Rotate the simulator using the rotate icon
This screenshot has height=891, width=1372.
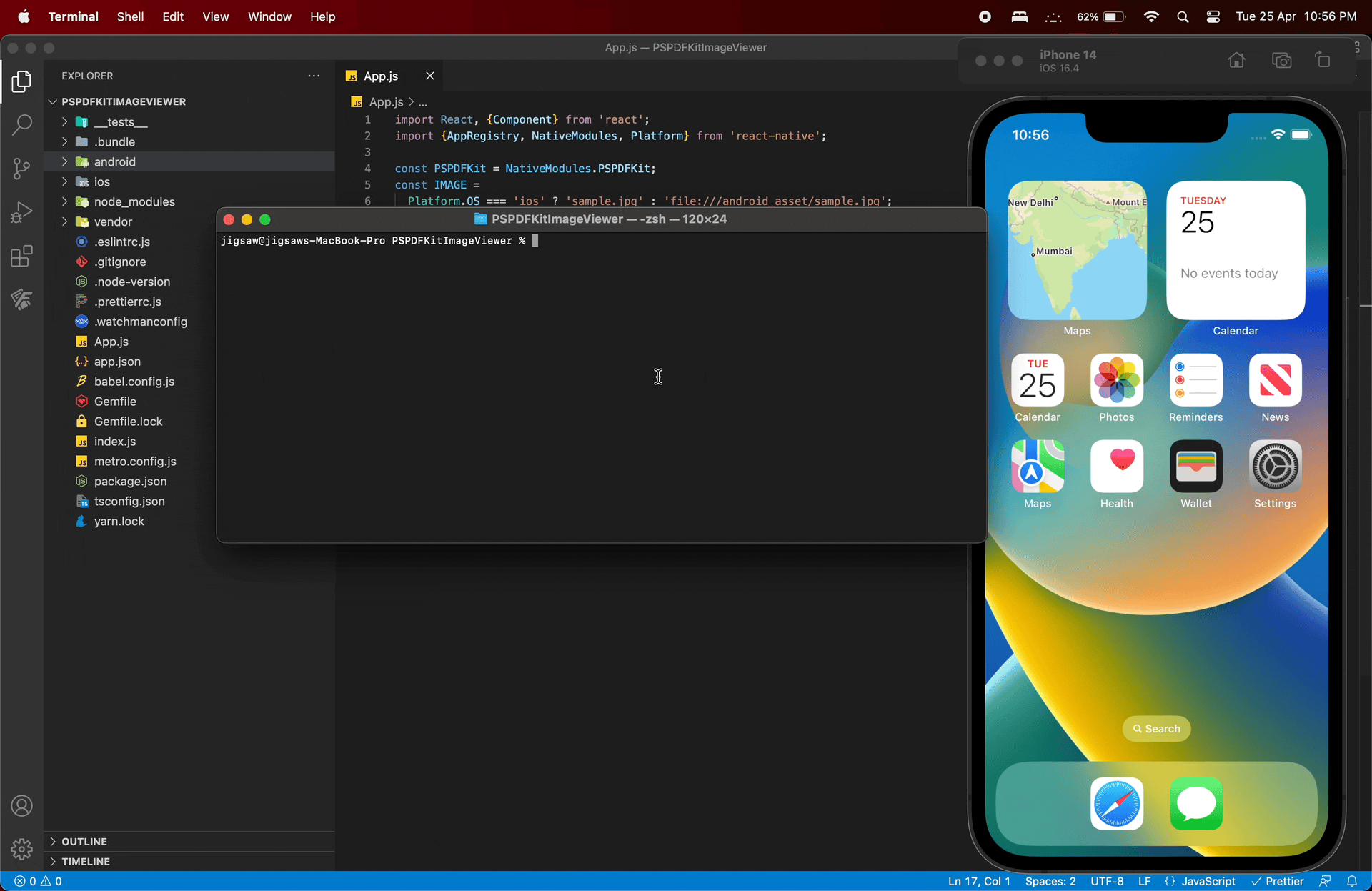click(1323, 60)
